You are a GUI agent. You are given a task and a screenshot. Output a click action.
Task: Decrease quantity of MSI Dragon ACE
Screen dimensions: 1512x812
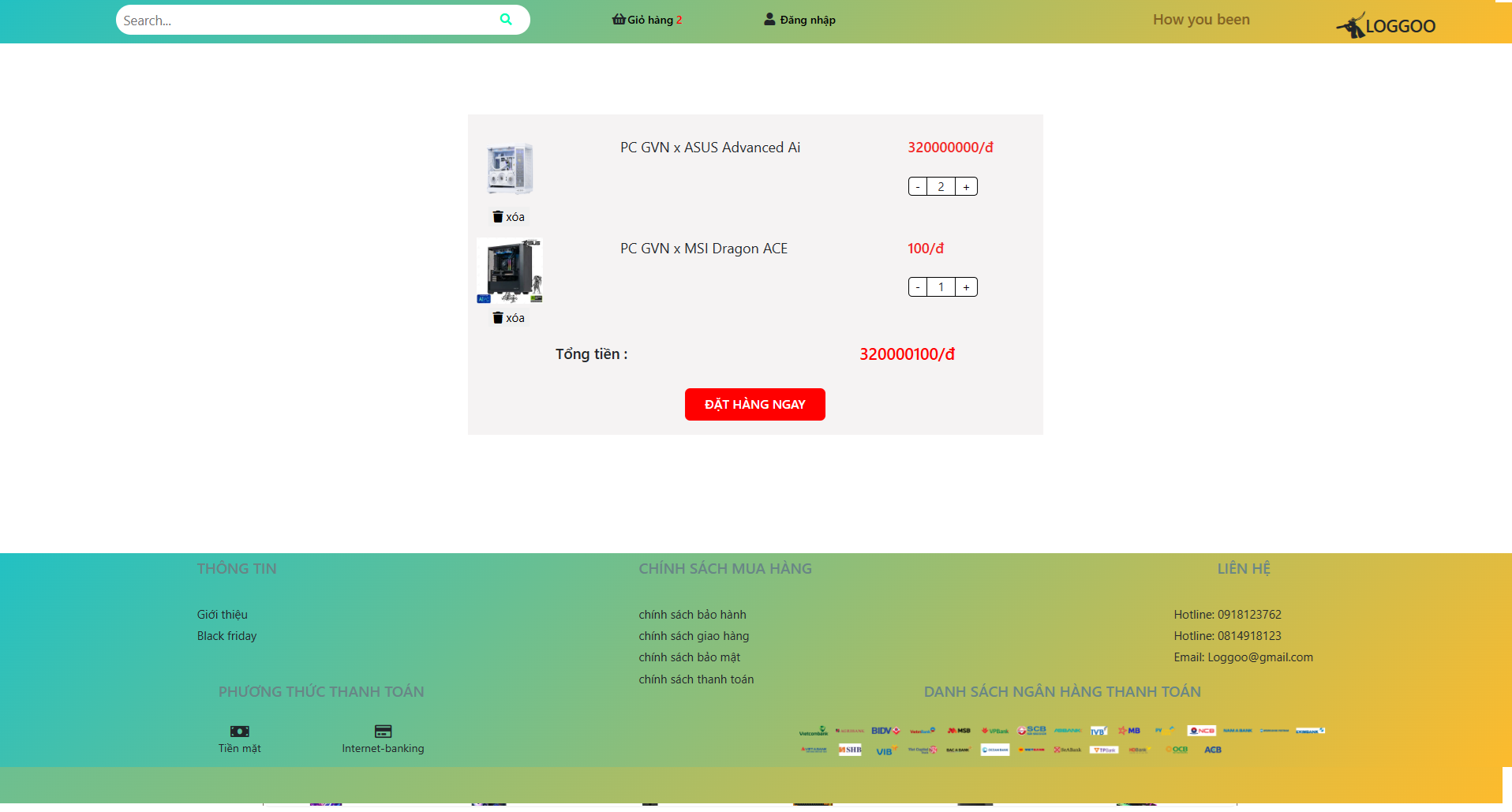(x=918, y=287)
